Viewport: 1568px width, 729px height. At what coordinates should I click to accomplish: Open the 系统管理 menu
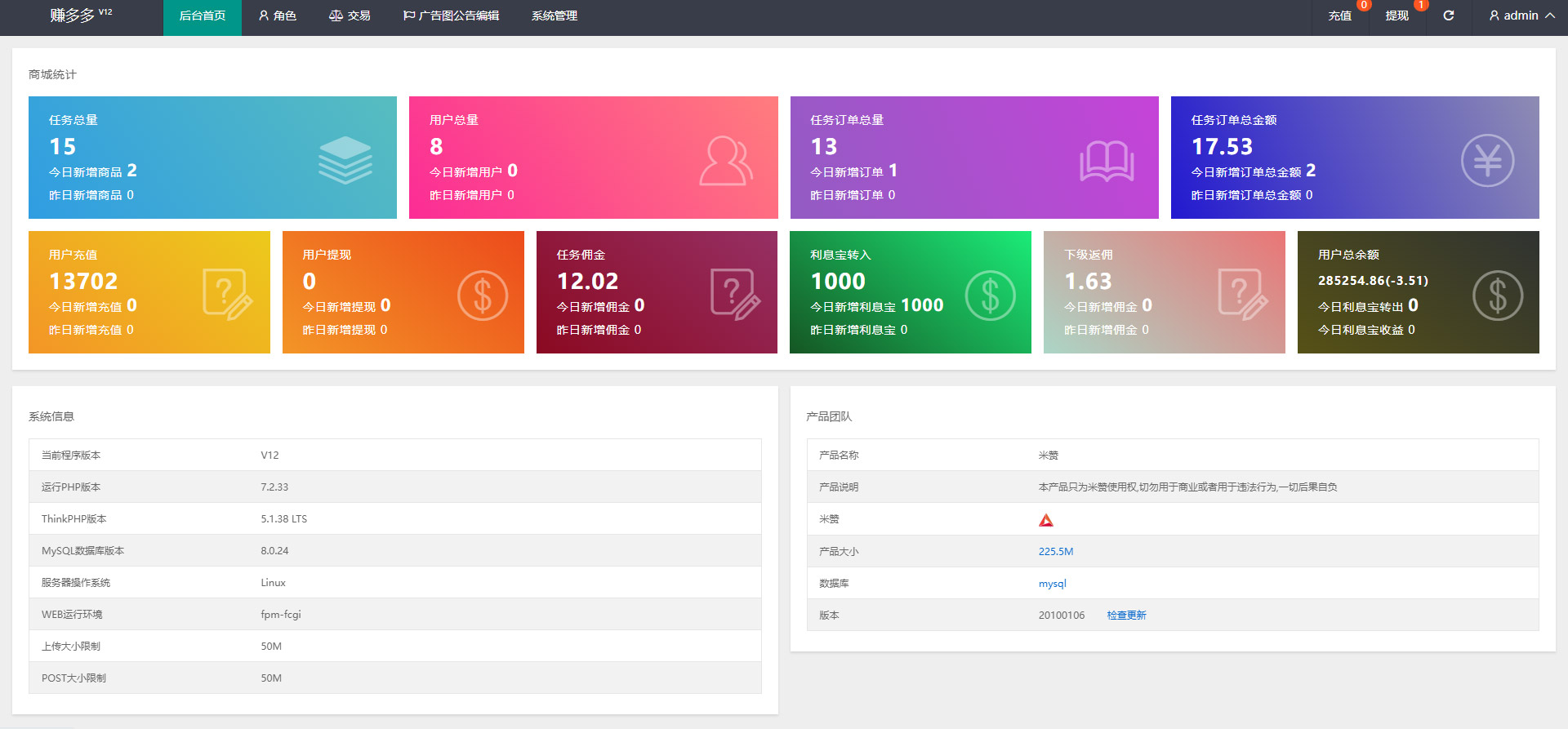554,16
